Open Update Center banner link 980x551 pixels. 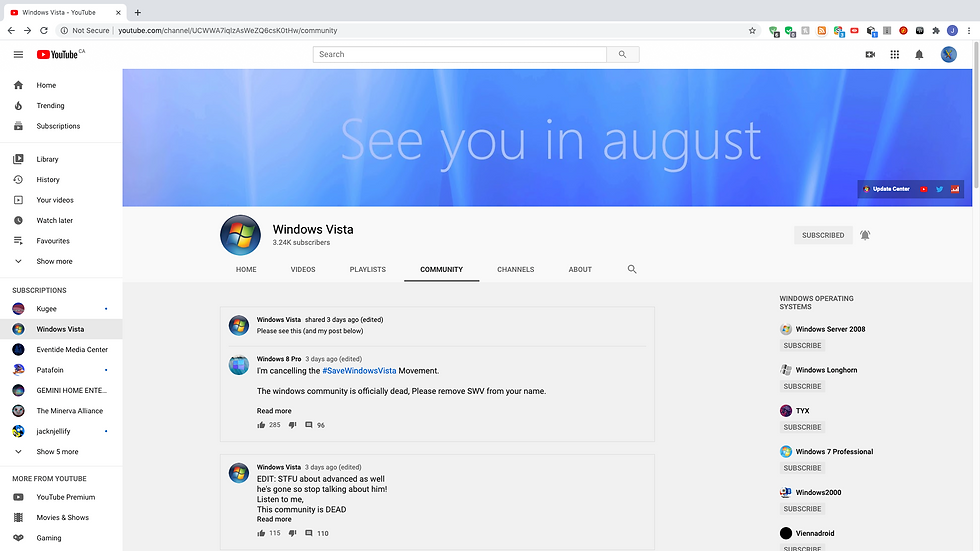click(x=886, y=189)
